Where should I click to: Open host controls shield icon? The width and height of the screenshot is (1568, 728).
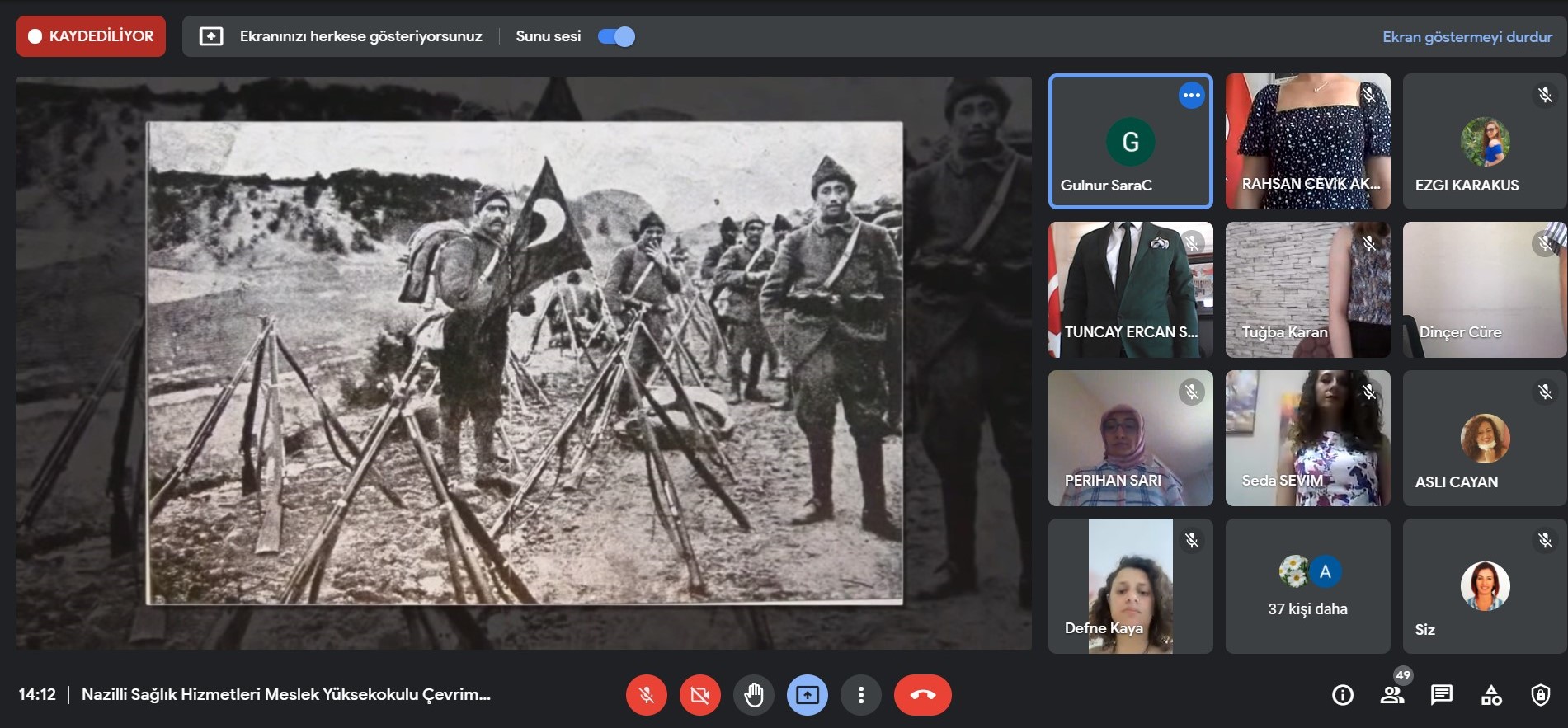click(1540, 695)
